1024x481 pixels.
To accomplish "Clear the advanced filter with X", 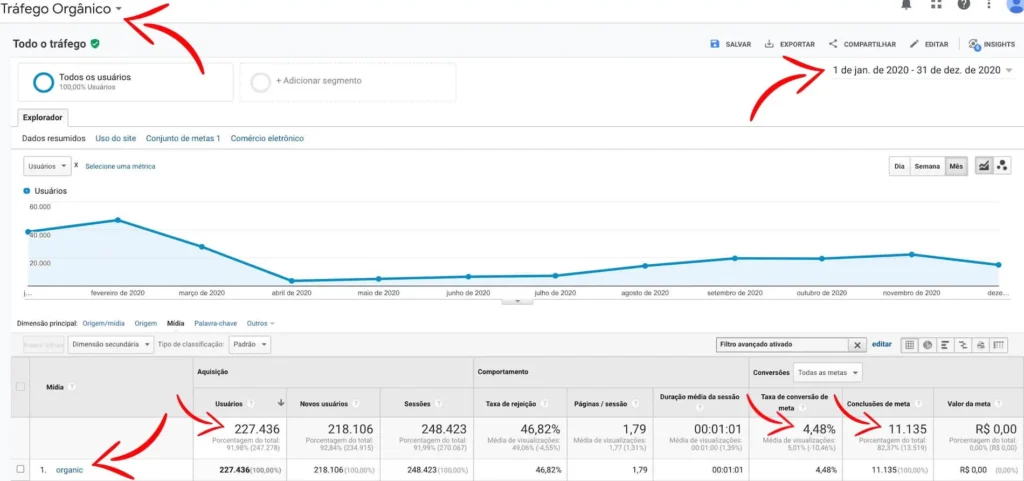I will [857, 345].
